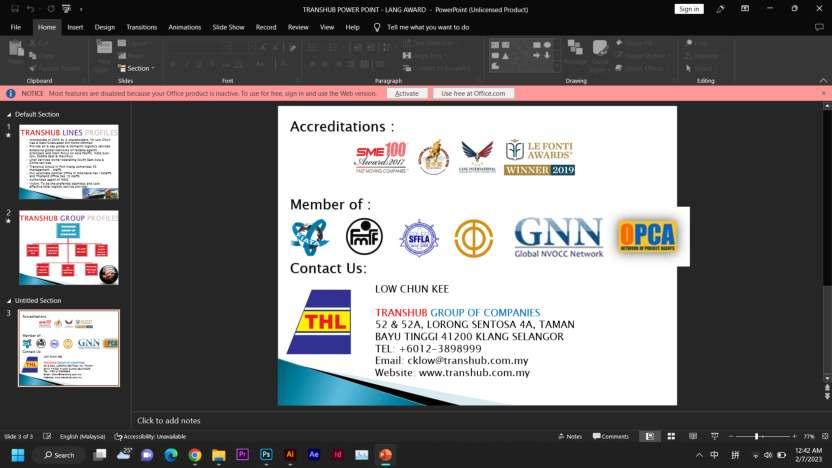This screenshot has height=468, width=832.
Task: Open the comments pane icon below window controls
Action: [819, 27]
